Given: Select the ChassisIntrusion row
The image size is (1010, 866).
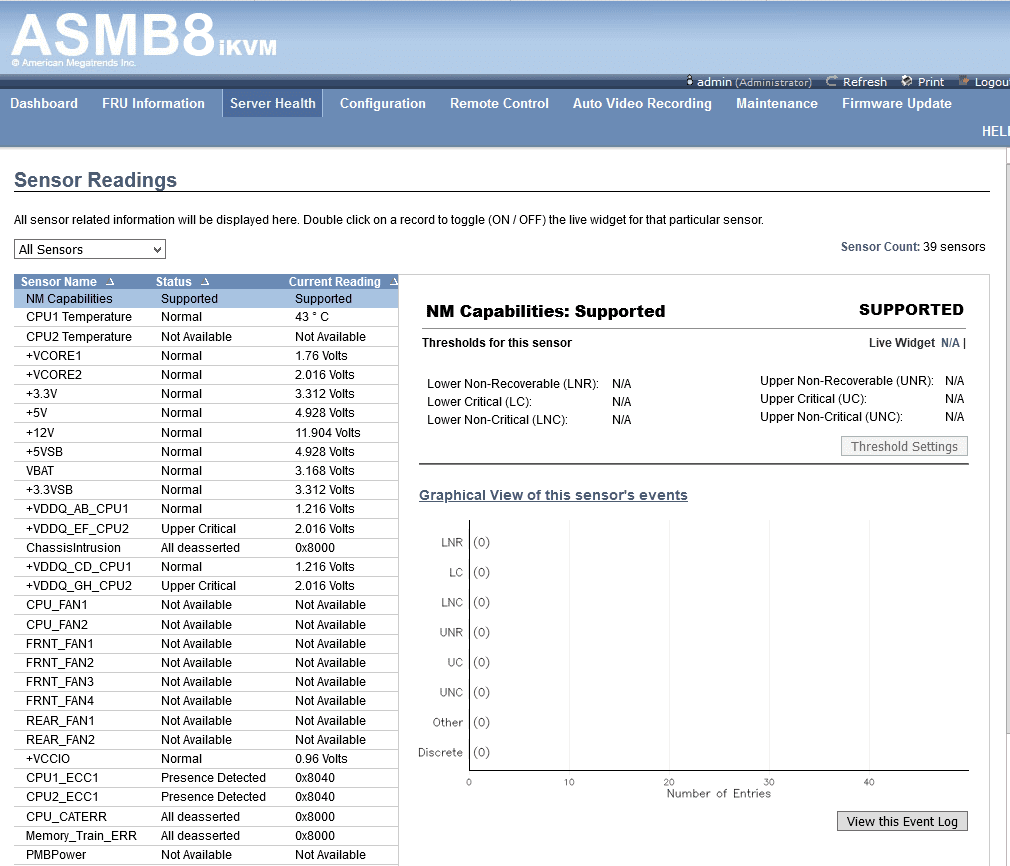Looking at the screenshot, I should click(x=206, y=548).
